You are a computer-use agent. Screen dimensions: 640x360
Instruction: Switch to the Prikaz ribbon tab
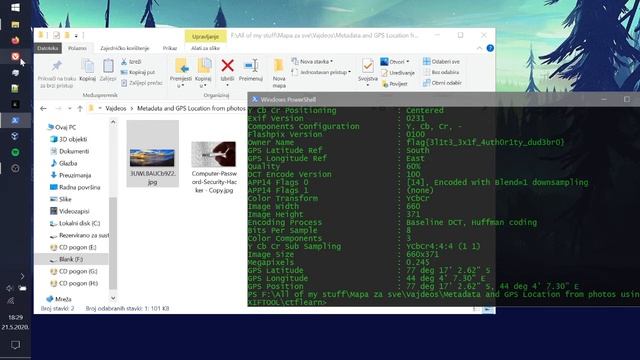170,48
